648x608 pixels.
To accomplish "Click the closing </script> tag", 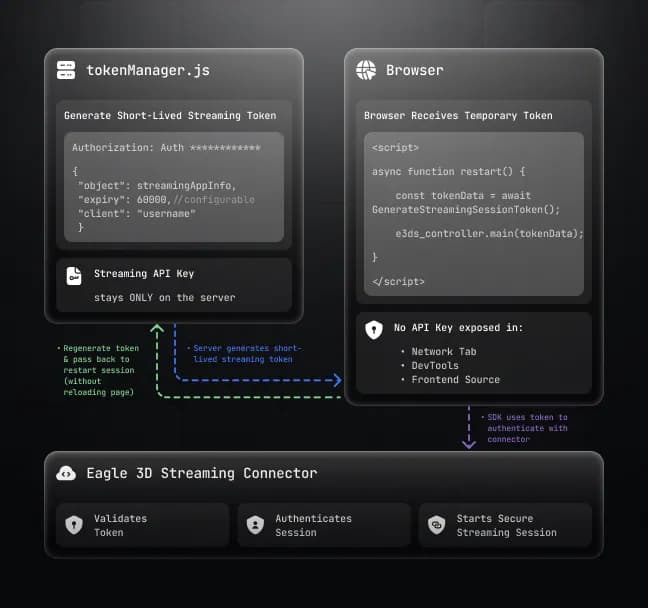I will tap(398, 281).
